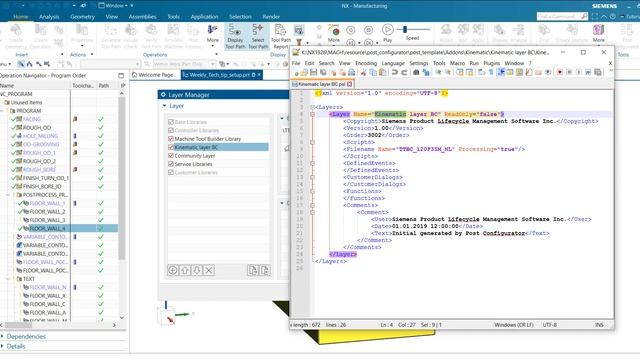This screenshot has width=640, height=360.
Task: Fold the Comments element at line 17
Action: pyautogui.click(x=312, y=205)
